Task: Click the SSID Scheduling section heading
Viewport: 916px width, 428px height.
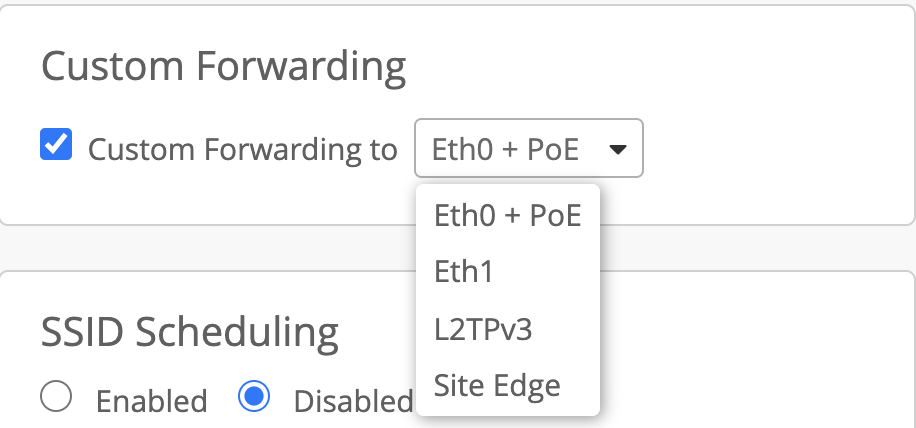Action: pos(190,329)
